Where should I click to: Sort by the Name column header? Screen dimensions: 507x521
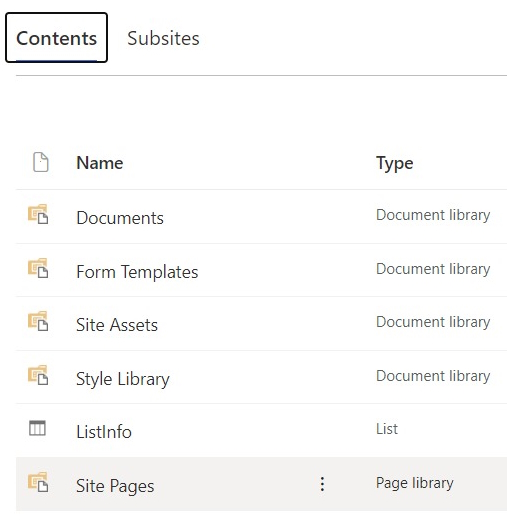(100, 163)
